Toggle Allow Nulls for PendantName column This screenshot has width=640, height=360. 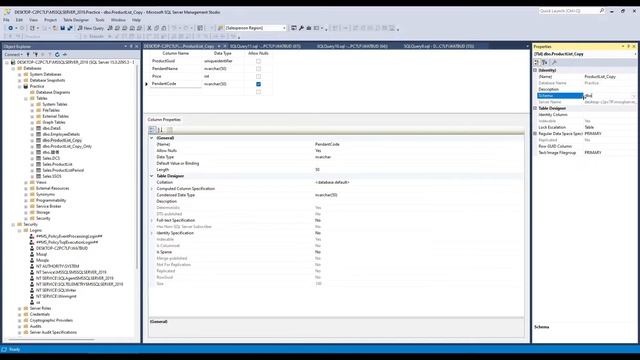(x=258, y=69)
